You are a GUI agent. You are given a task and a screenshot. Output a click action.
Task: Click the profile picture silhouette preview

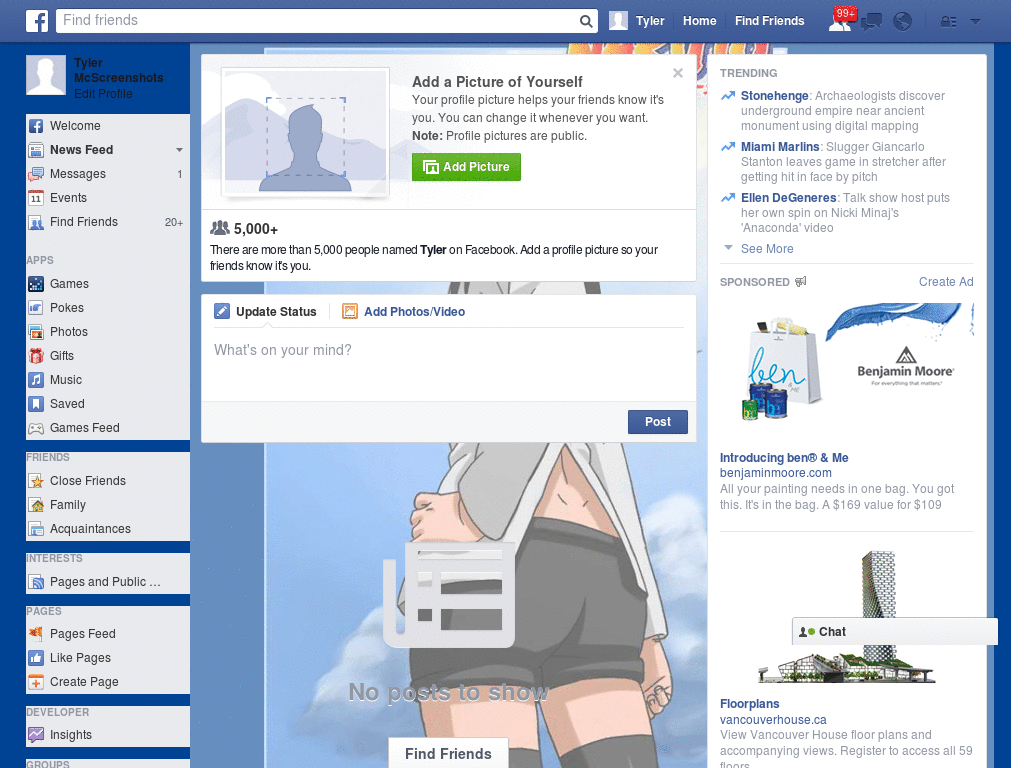click(x=306, y=132)
